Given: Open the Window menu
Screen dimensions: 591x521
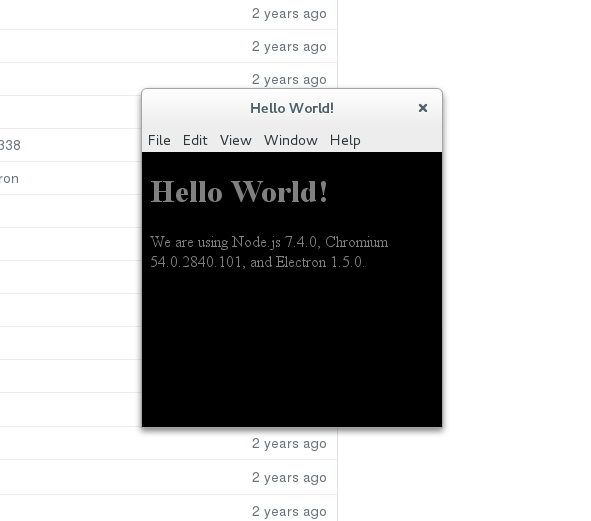Looking at the screenshot, I should tap(291, 140).
